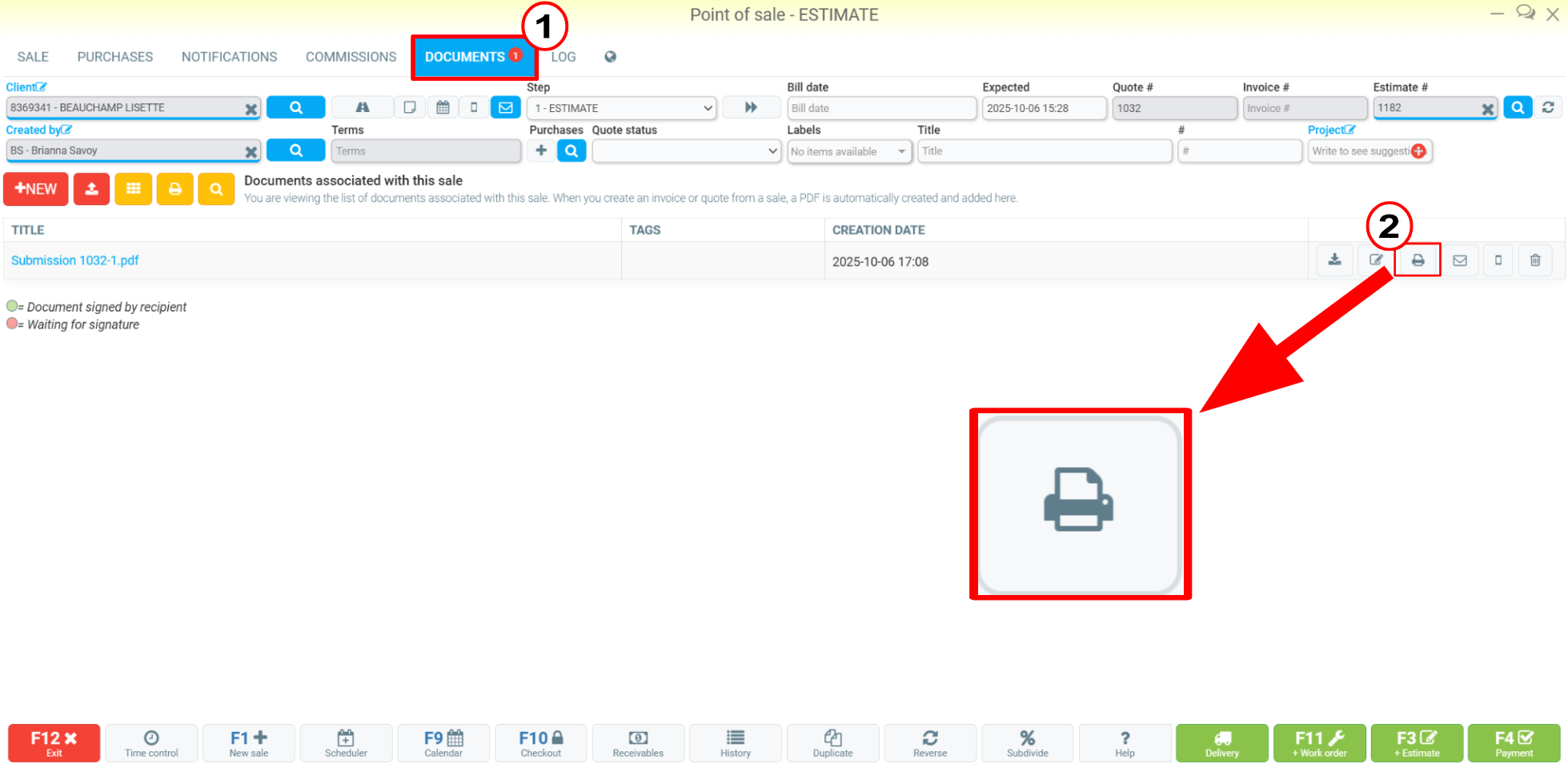Expand the Labels No items available dropdown

(849, 151)
